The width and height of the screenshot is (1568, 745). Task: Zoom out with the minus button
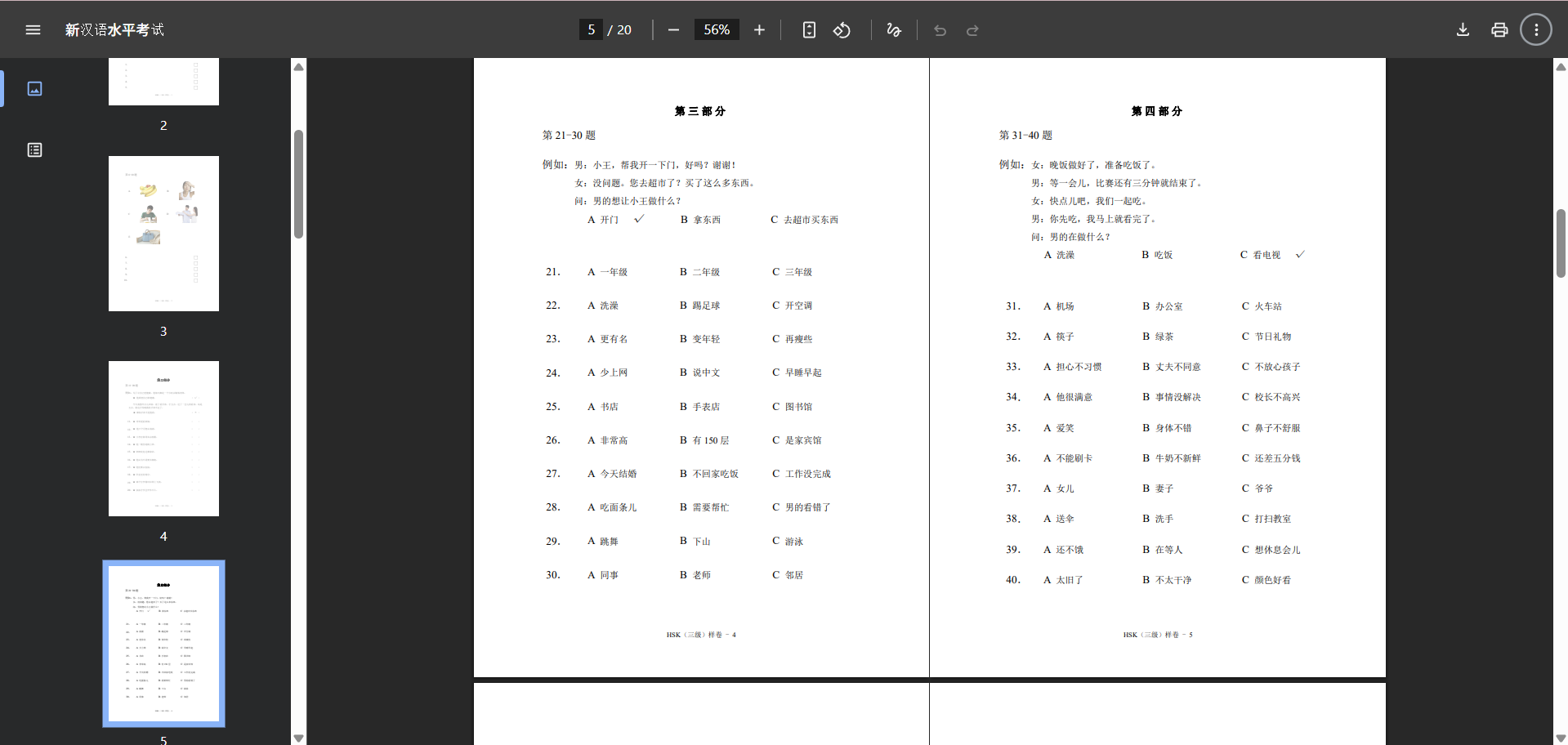673,30
